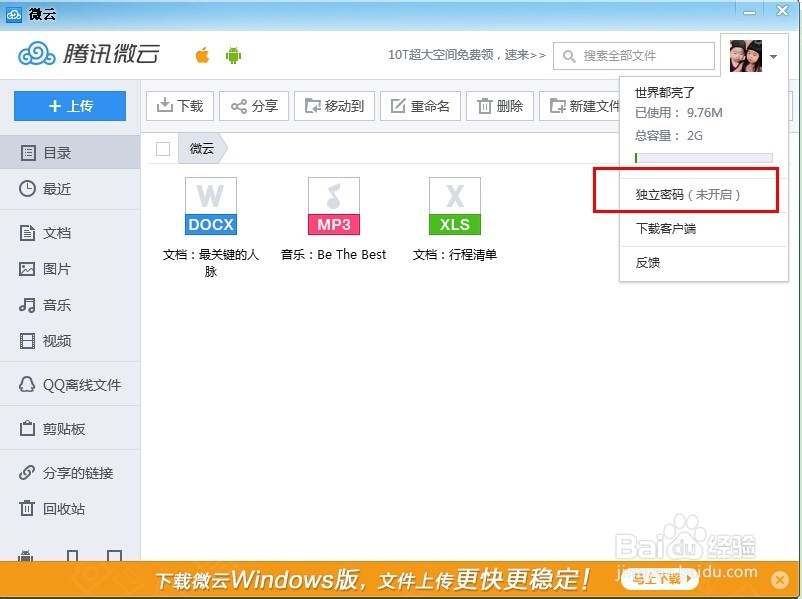Select the 分享 (Share) toolbar icon
The height and width of the screenshot is (599, 802).
tap(253, 105)
